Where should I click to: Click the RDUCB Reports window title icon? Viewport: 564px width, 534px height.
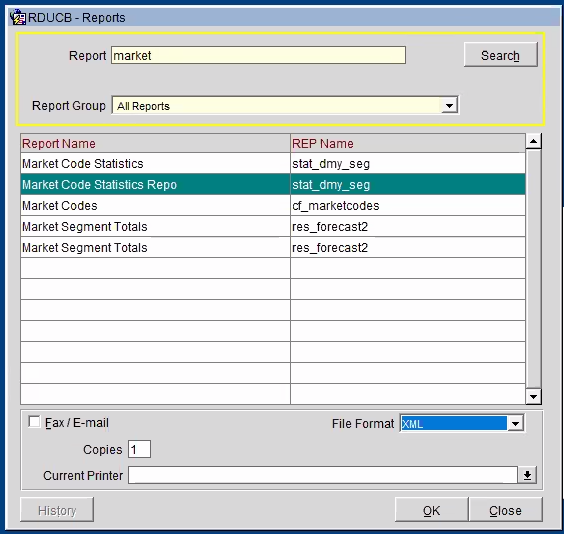tap(18, 17)
